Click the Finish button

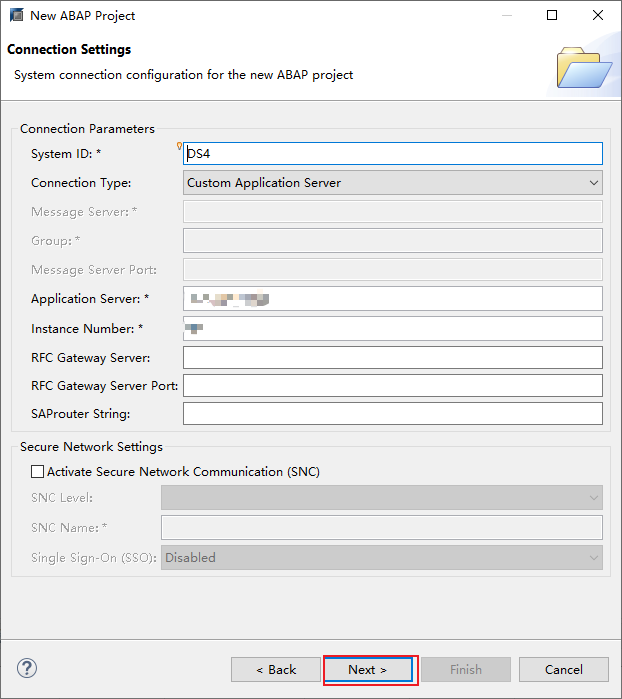(465, 669)
